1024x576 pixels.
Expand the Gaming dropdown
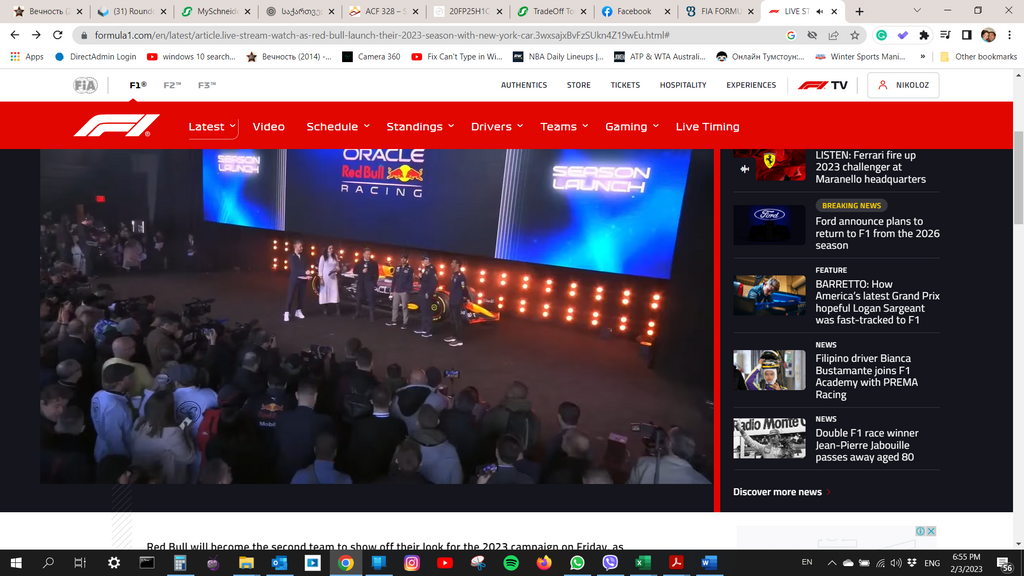pyautogui.click(x=632, y=127)
